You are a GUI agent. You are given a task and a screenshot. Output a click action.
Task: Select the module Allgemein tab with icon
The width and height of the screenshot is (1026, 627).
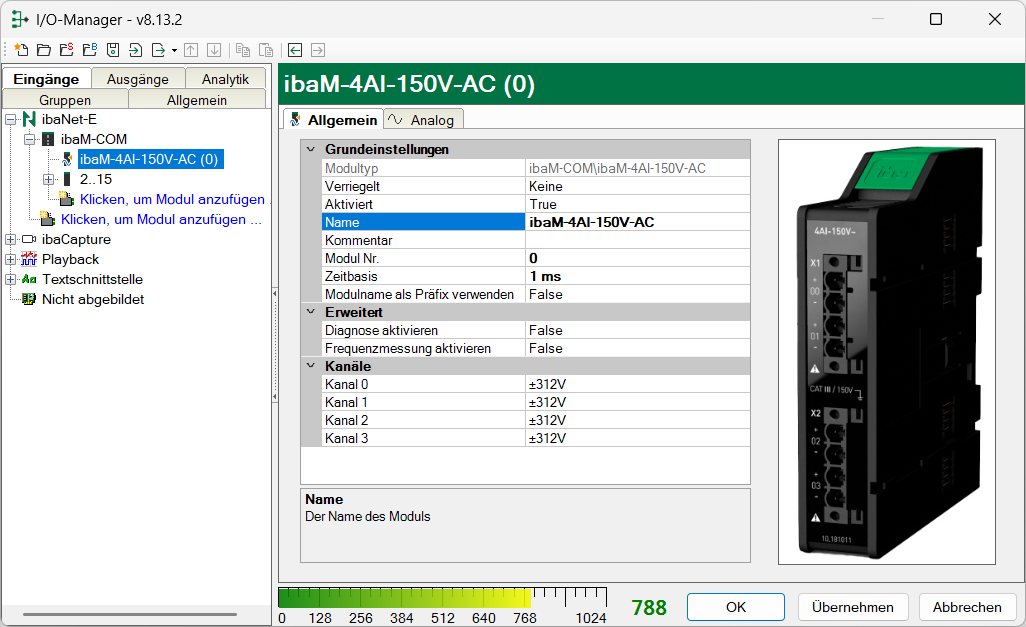coord(333,120)
